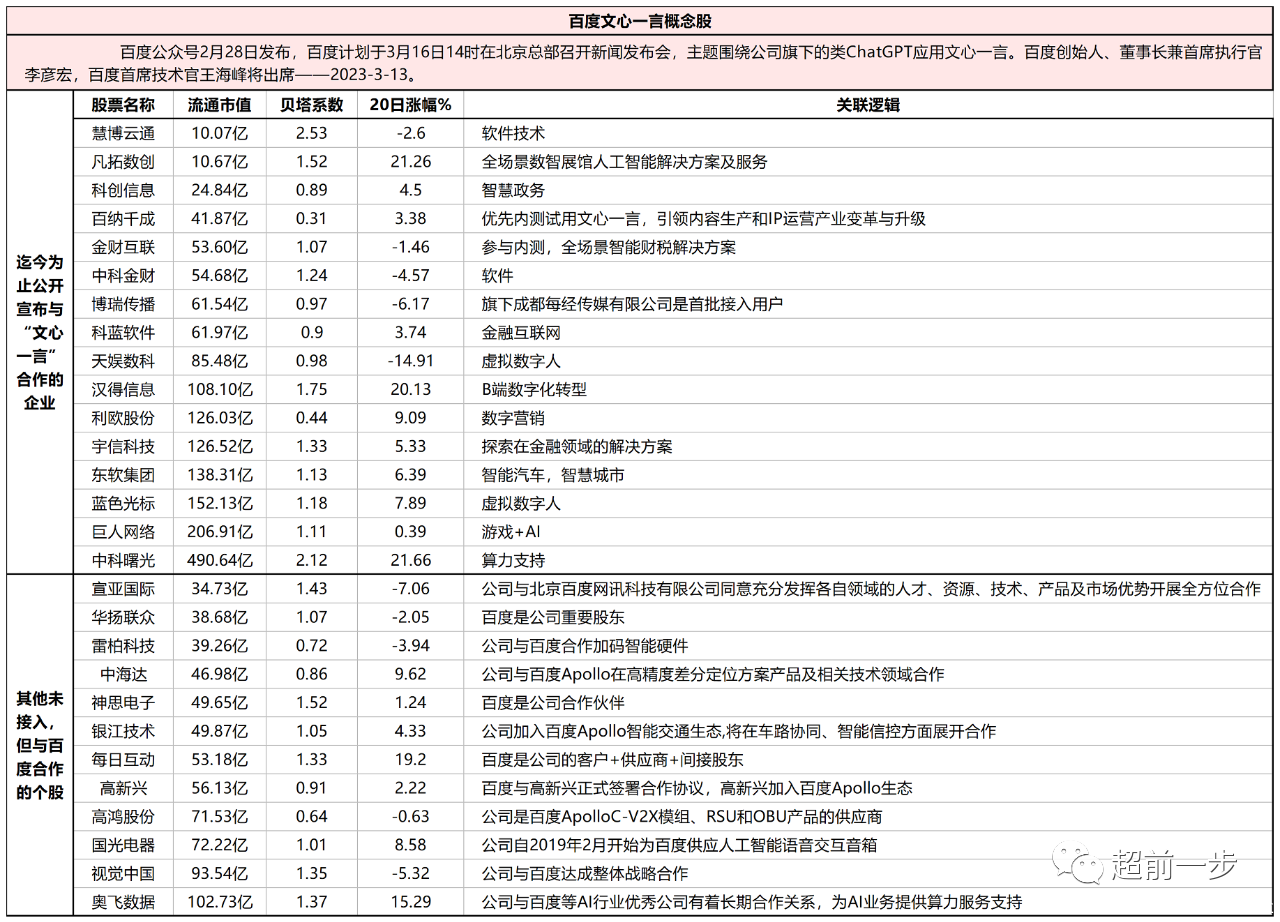Click the 奥飞数据 stock name
The width and height of the screenshot is (1280, 922).
click(123, 902)
